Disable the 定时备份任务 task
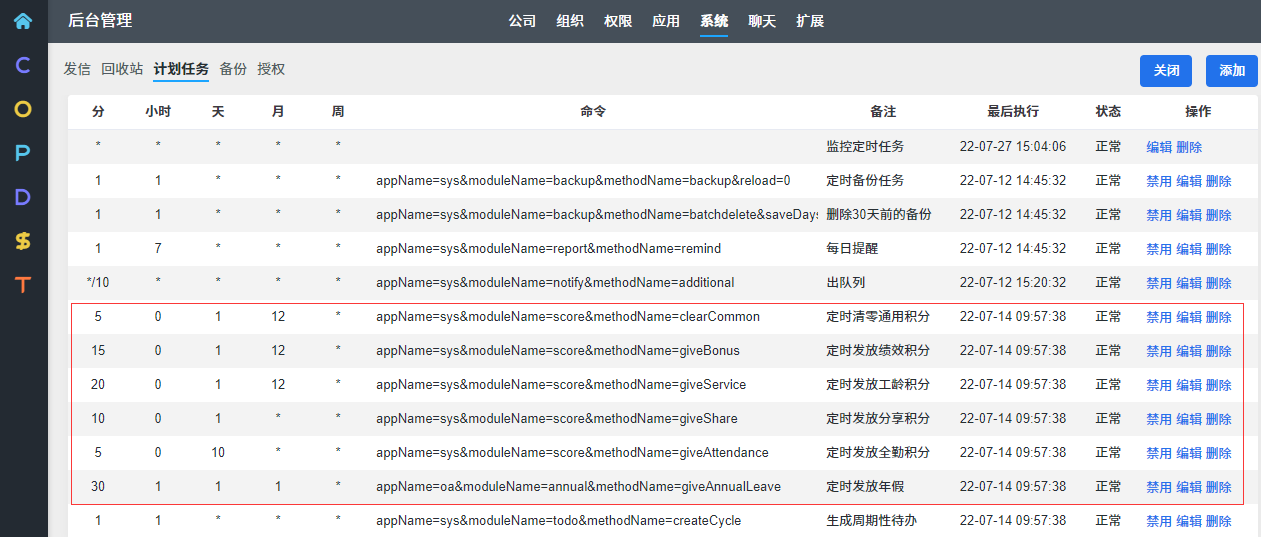The height and width of the screenshot is (537, 1261). click(1159, 181)
